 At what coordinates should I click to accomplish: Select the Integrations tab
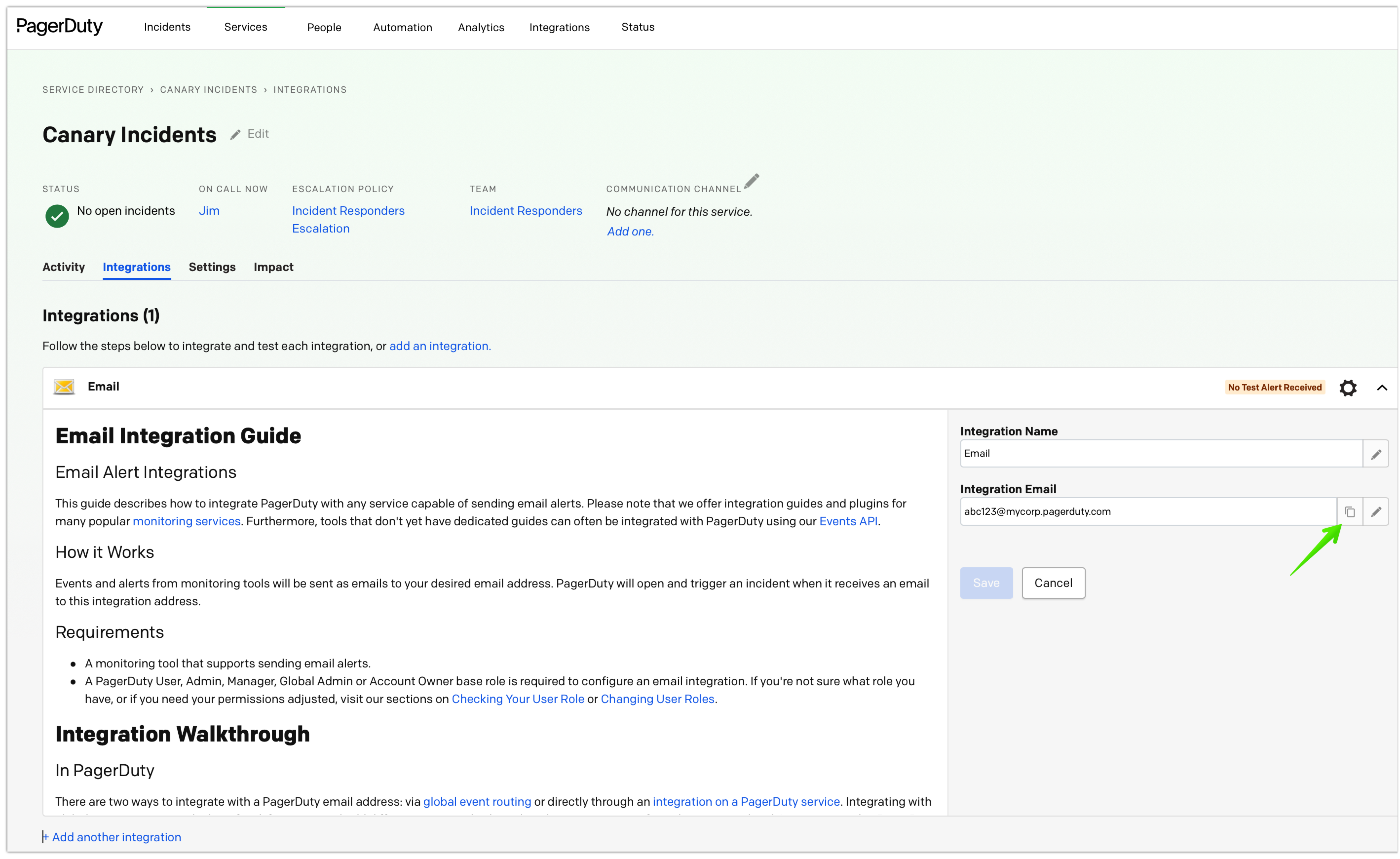(136, 267)
